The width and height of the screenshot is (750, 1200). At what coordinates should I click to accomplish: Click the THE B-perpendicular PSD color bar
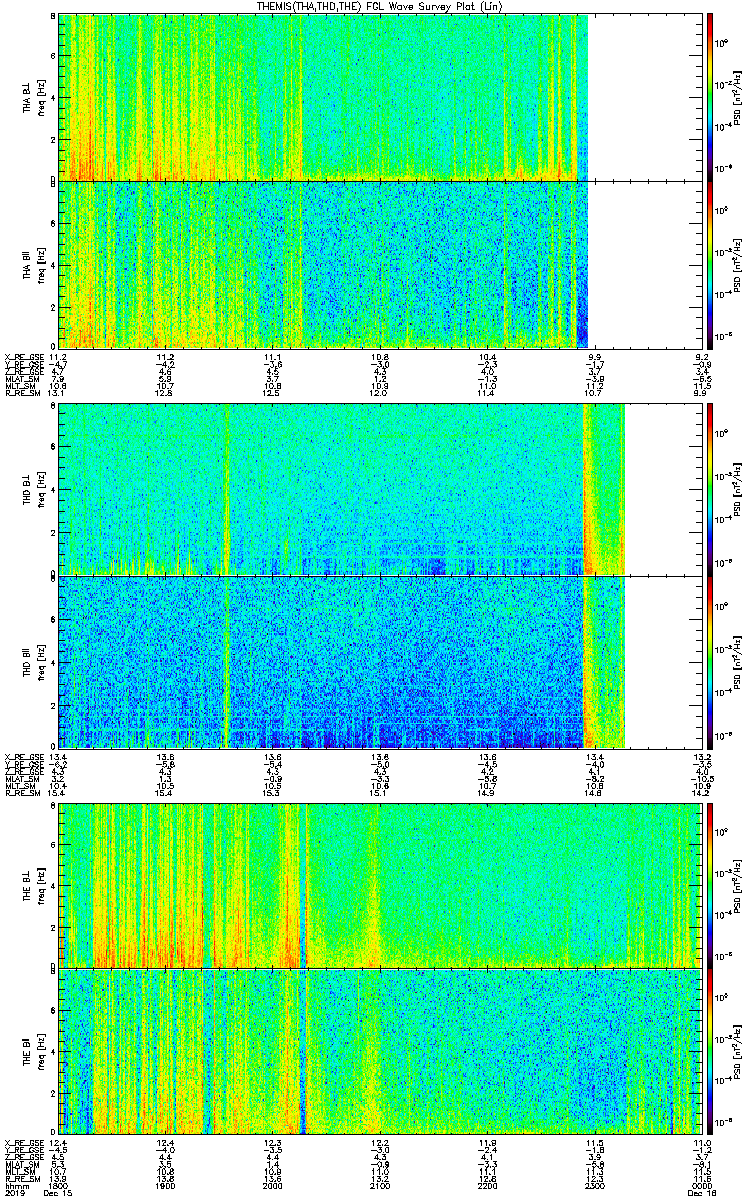[x=711, y=884]
